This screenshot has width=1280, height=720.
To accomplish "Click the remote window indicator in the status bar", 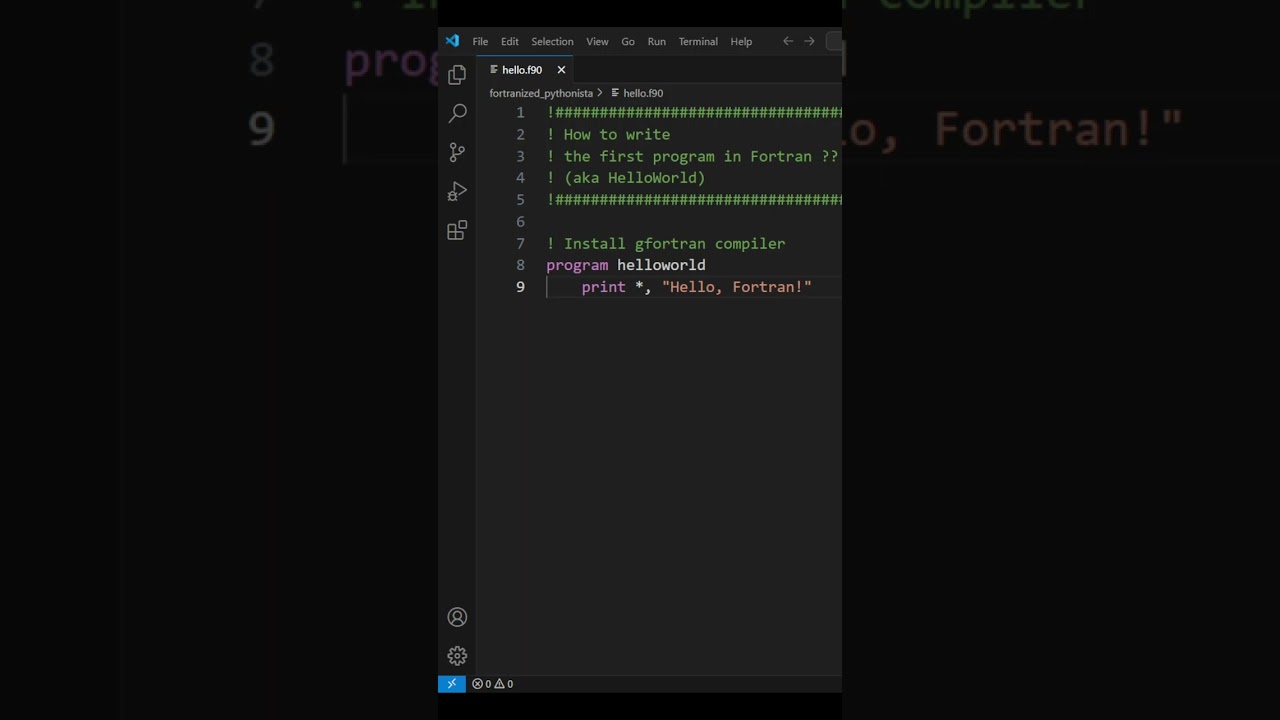I will 452,684.
